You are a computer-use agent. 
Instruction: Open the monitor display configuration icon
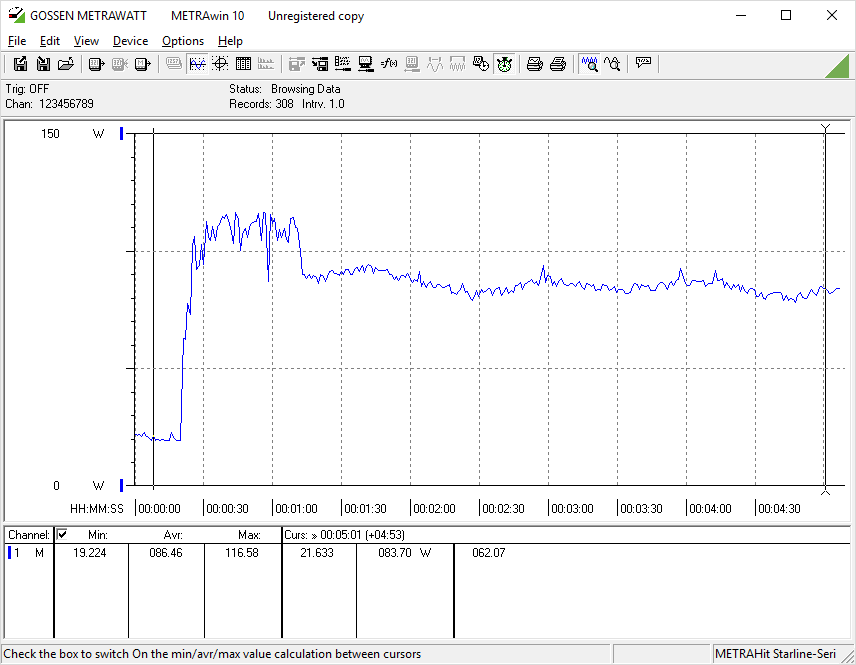point(366,64)
